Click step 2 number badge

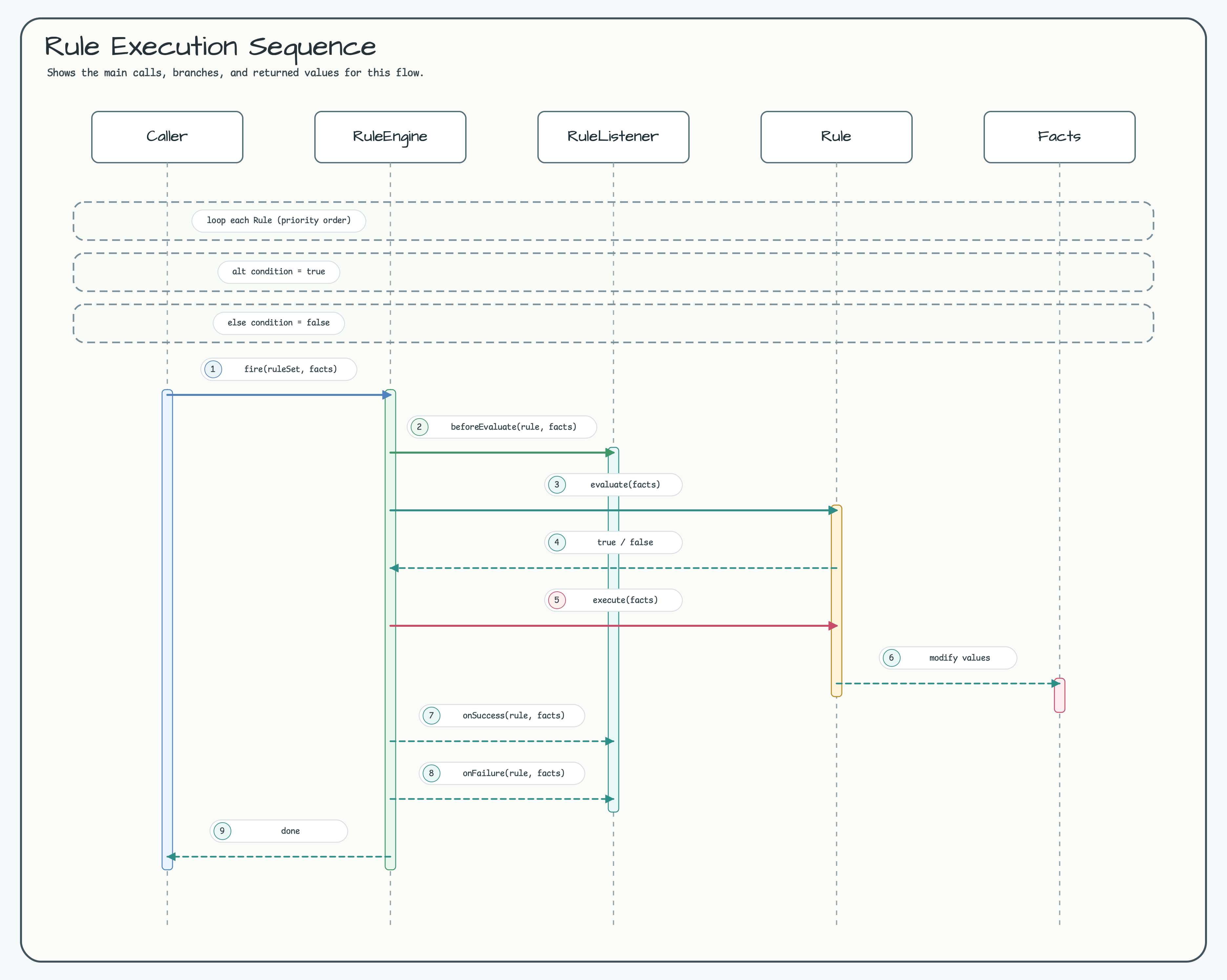419,427
